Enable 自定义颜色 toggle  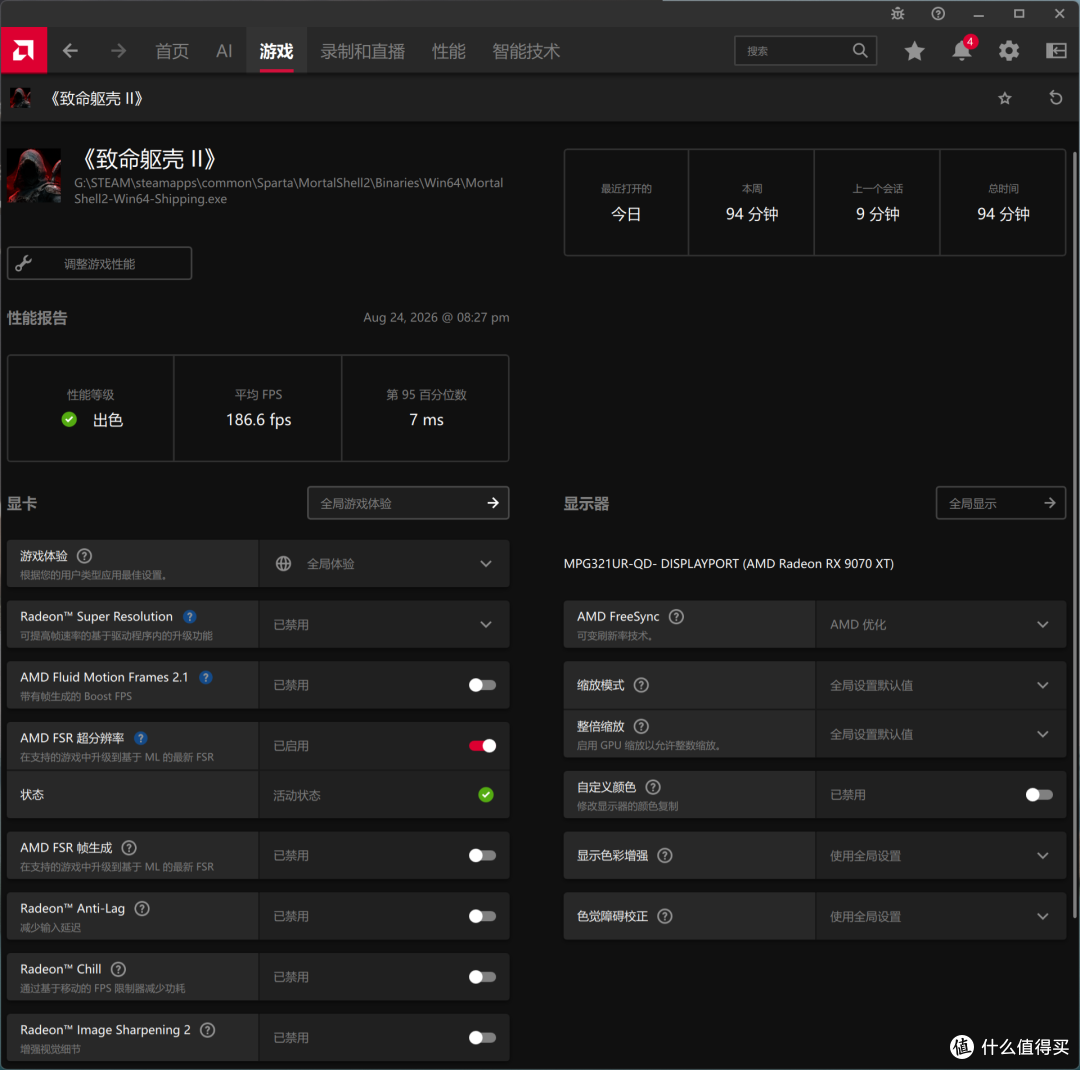[1039, 794]
